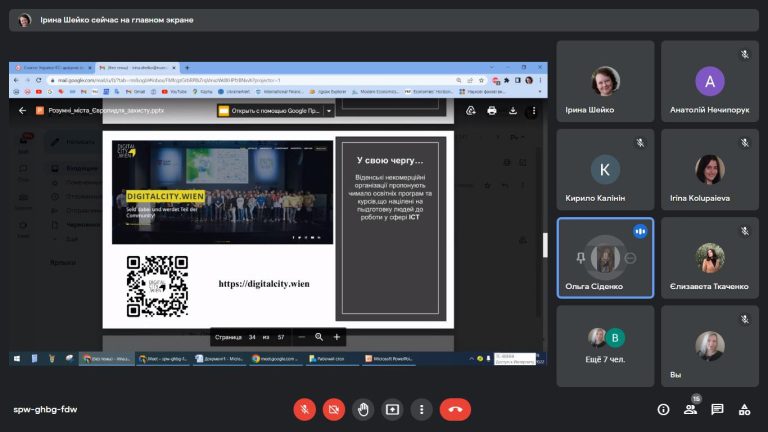Zoom in with the plus button
768x432 pixels.
point(337,337)
